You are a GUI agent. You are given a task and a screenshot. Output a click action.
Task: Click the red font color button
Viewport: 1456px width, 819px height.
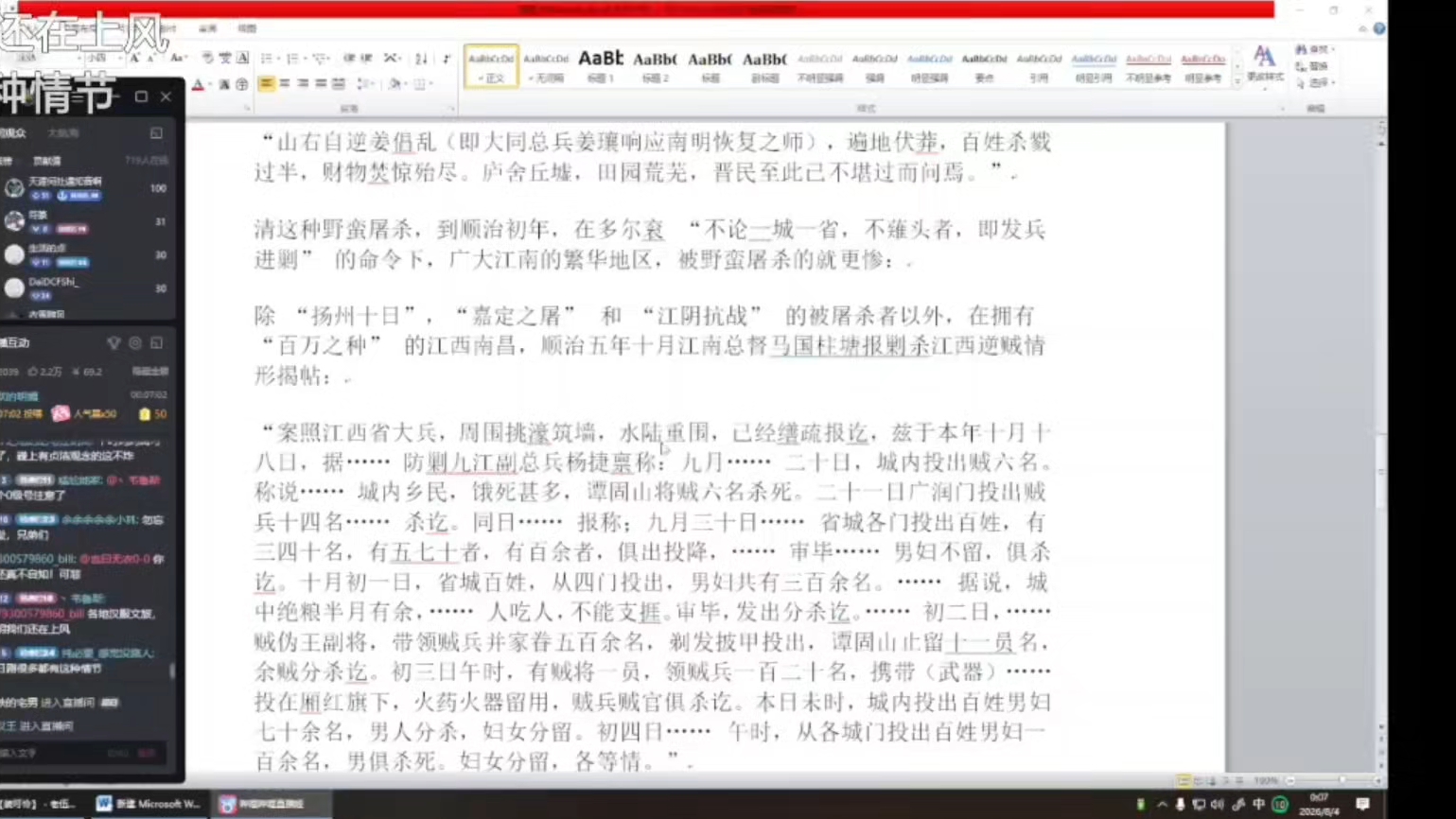[198, 85]
